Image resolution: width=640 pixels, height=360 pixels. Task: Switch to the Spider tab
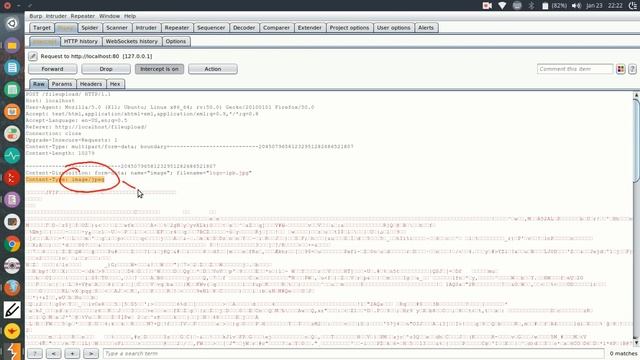(89, 28)
